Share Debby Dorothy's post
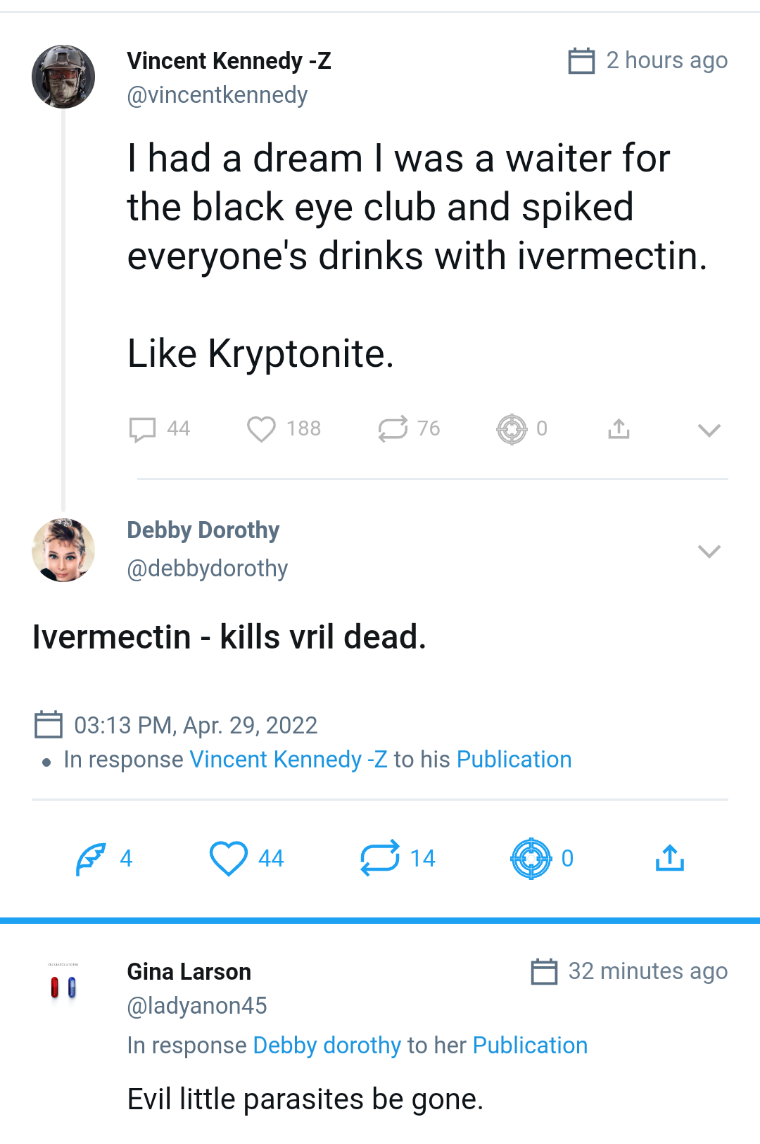760x1144 pixels. click(669, 858)
